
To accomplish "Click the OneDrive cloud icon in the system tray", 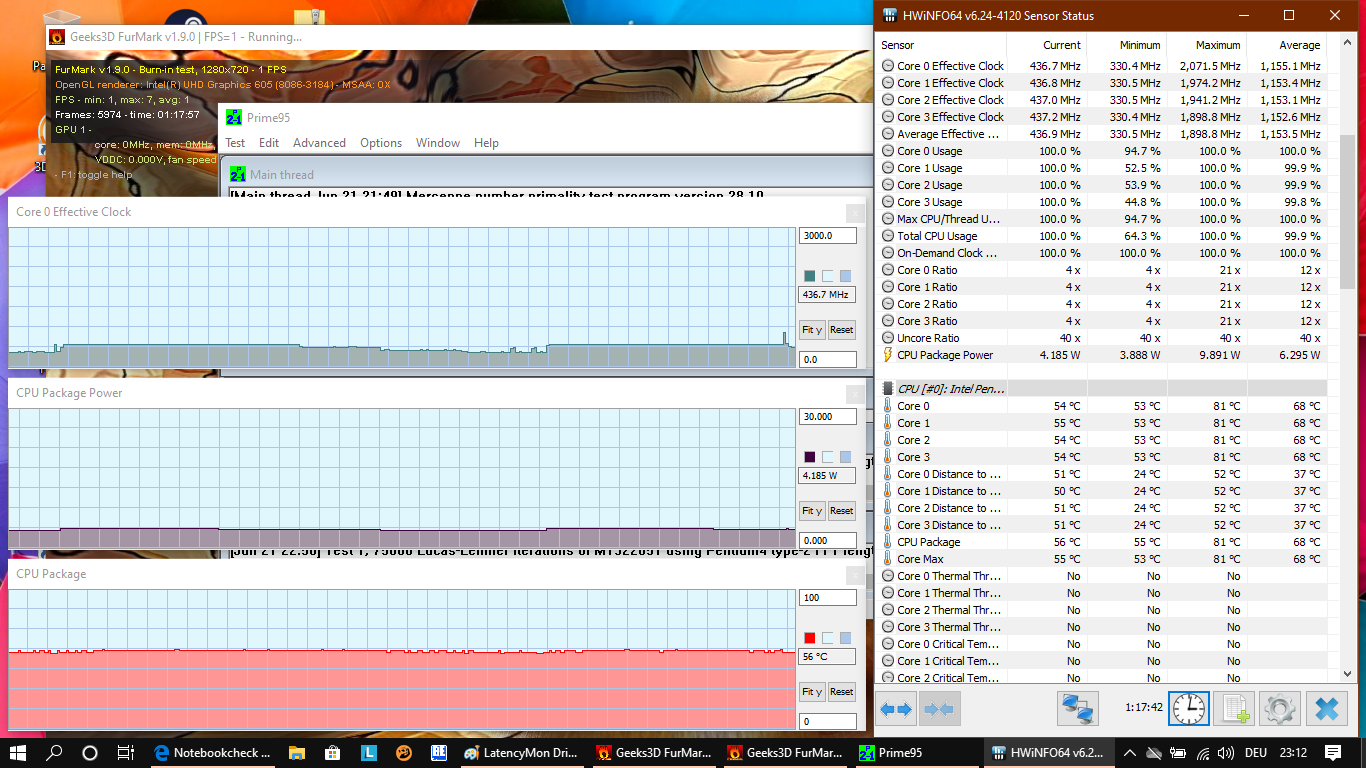I will point(1154,753).
